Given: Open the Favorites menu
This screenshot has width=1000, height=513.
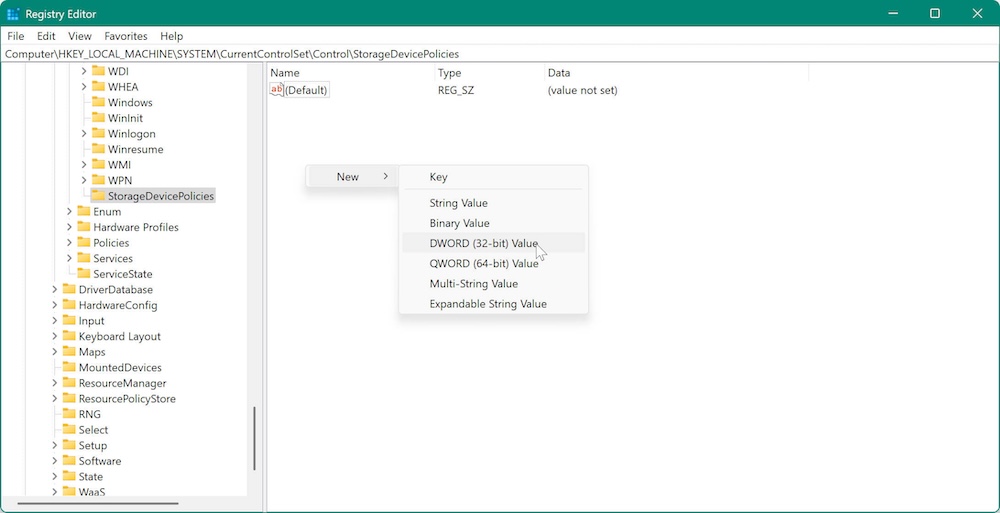Looking at the screenshot, I should tap(126, 36).
